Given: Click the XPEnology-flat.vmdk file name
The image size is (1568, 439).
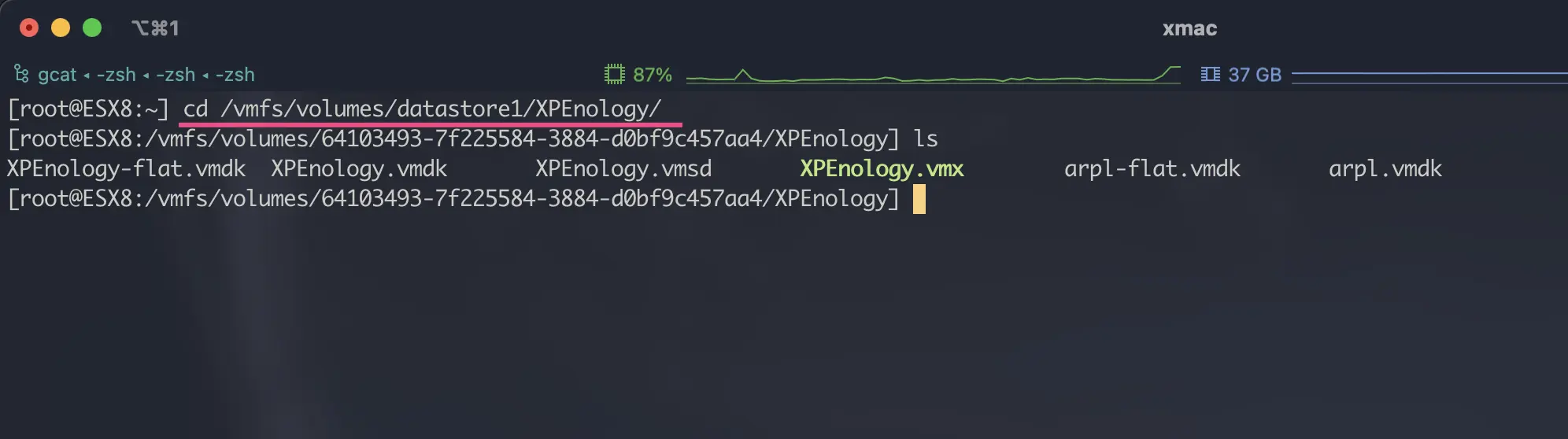Looking at the screenshot, I should tap(126, 168).
